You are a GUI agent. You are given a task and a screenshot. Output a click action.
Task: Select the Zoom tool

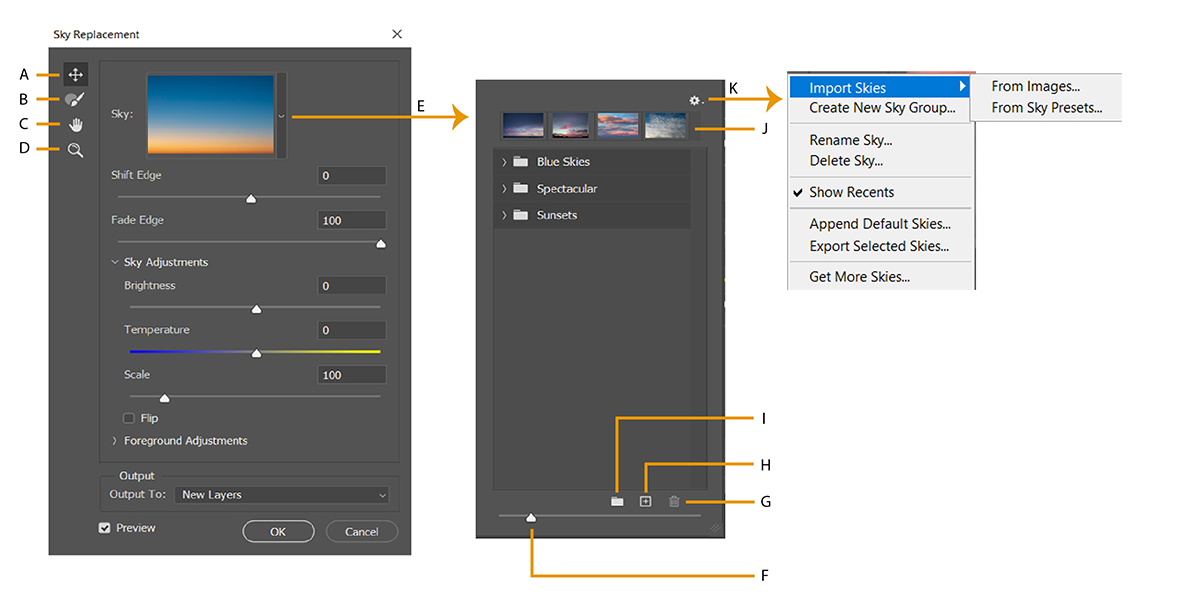pos(75,149)
